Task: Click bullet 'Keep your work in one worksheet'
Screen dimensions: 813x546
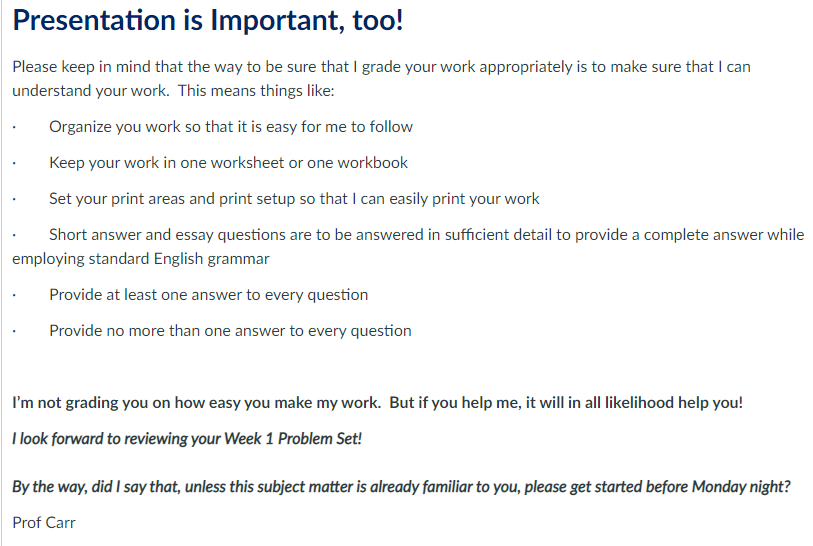Action: (x=228, y=163)
